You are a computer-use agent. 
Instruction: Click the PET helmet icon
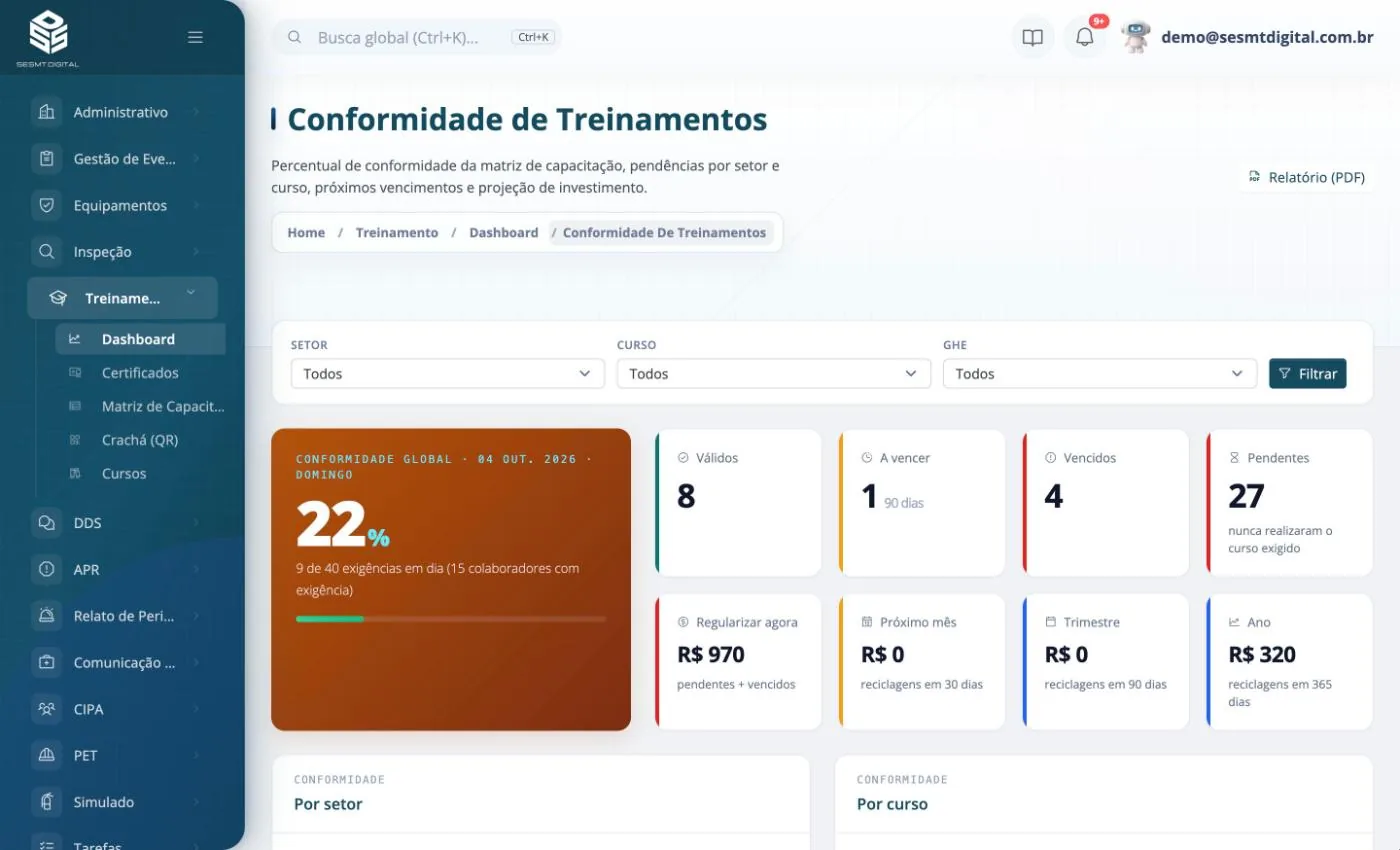pos(46,755)
